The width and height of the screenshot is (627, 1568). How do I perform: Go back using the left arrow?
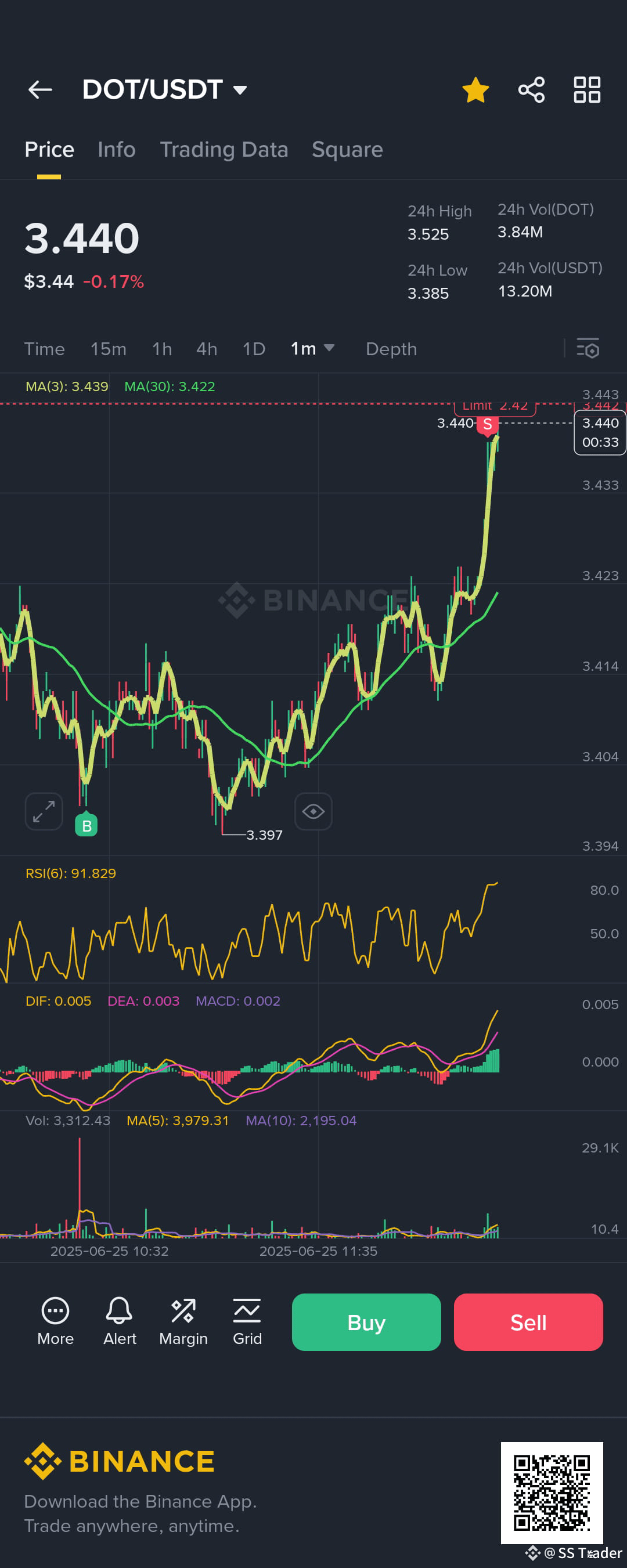point(40,90)
